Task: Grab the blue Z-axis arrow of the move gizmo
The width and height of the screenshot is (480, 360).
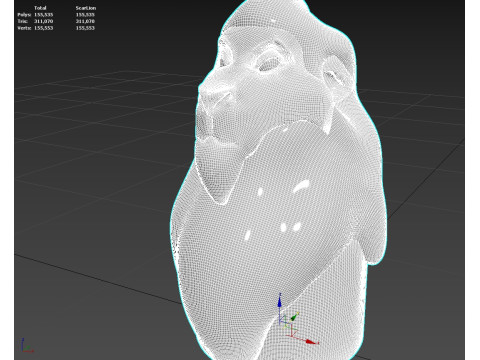Action: 280,301
